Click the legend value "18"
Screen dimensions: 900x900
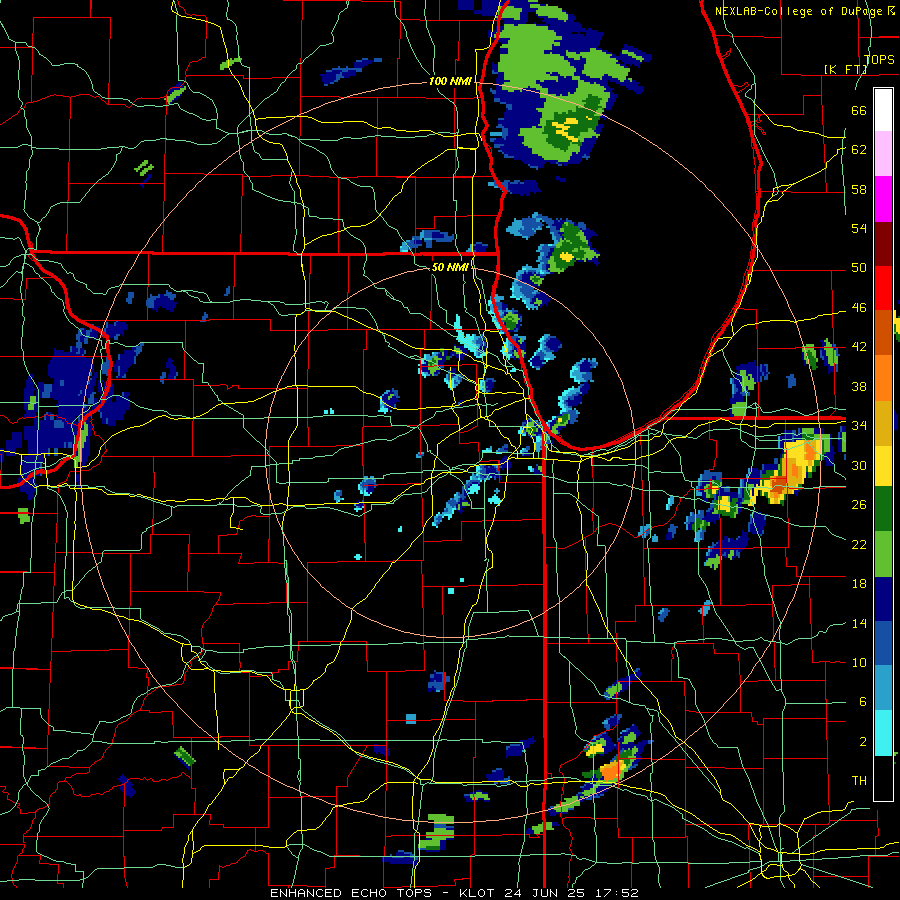click(859, 584)
